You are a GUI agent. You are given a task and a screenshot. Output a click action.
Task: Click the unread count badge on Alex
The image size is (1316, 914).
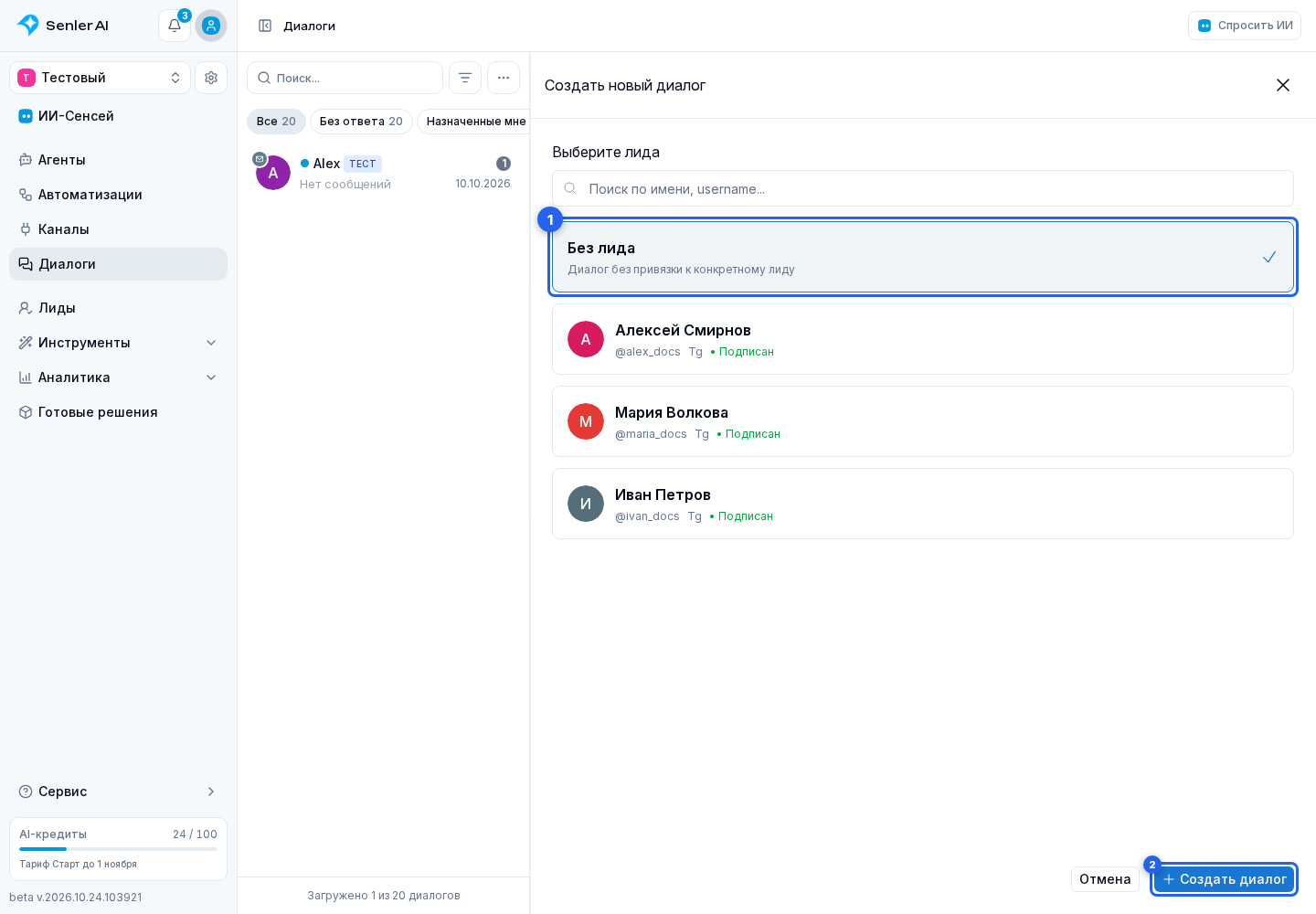pos(504,164)
